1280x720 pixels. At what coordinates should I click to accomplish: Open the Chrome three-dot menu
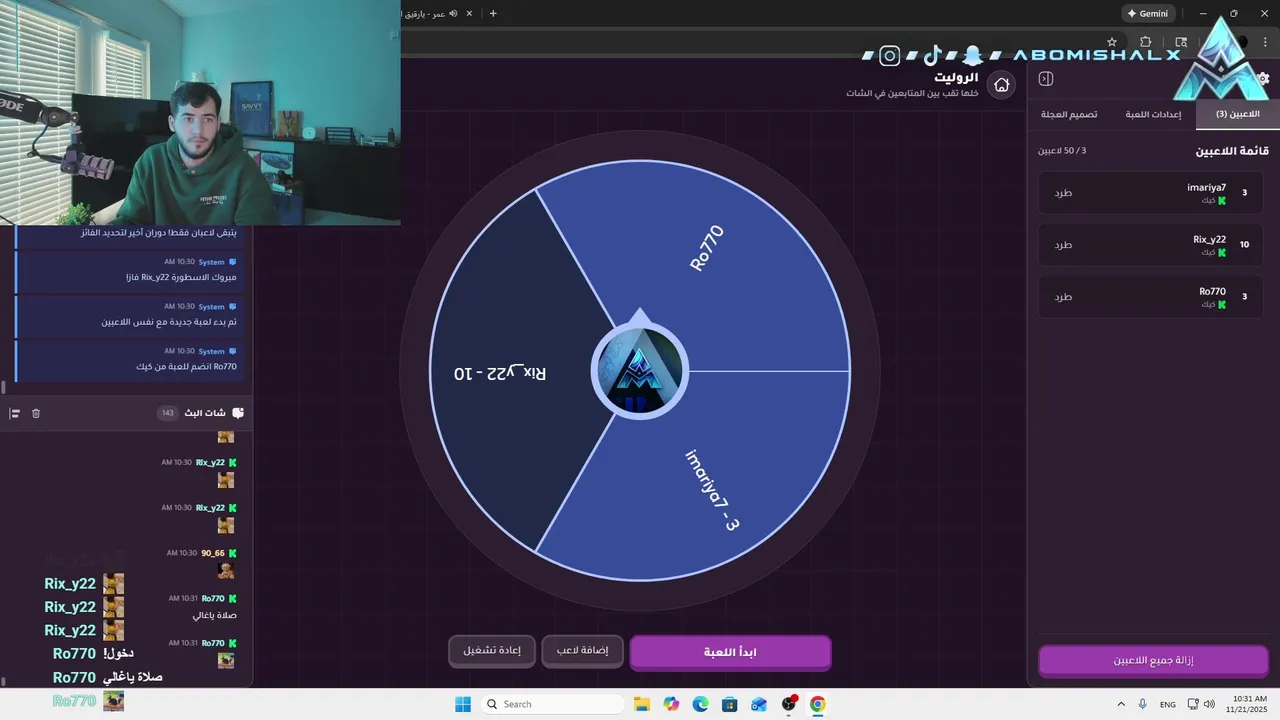coord(1265,42)
